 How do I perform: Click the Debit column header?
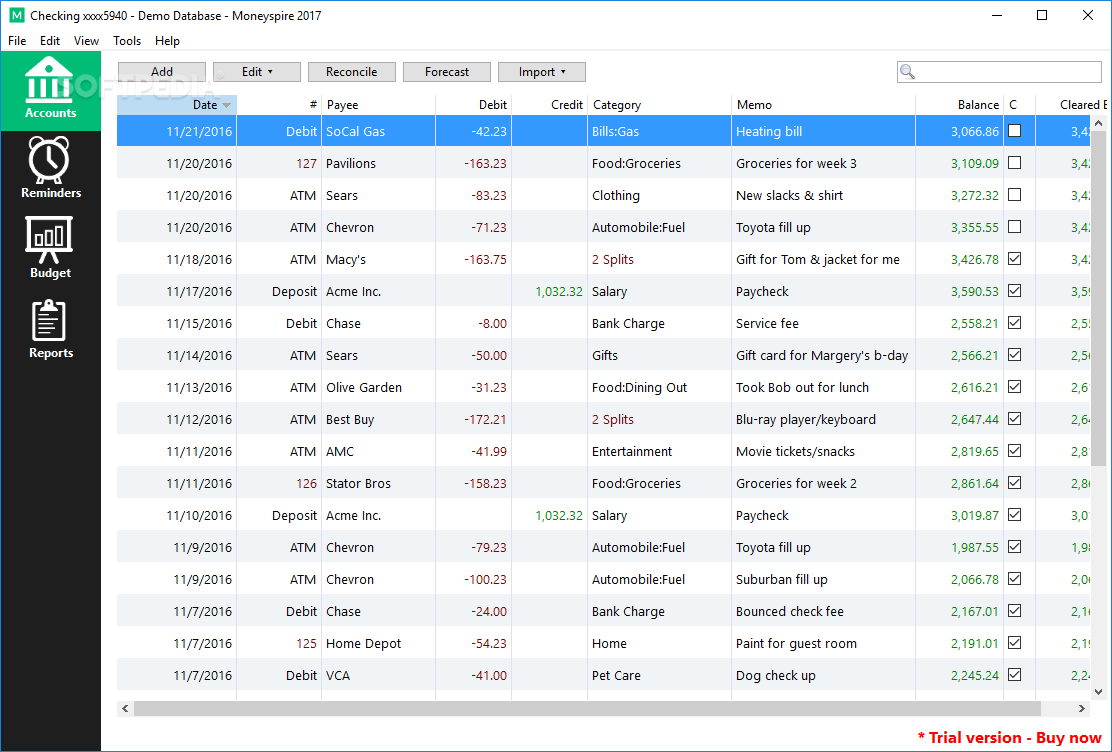click(474, 104)
